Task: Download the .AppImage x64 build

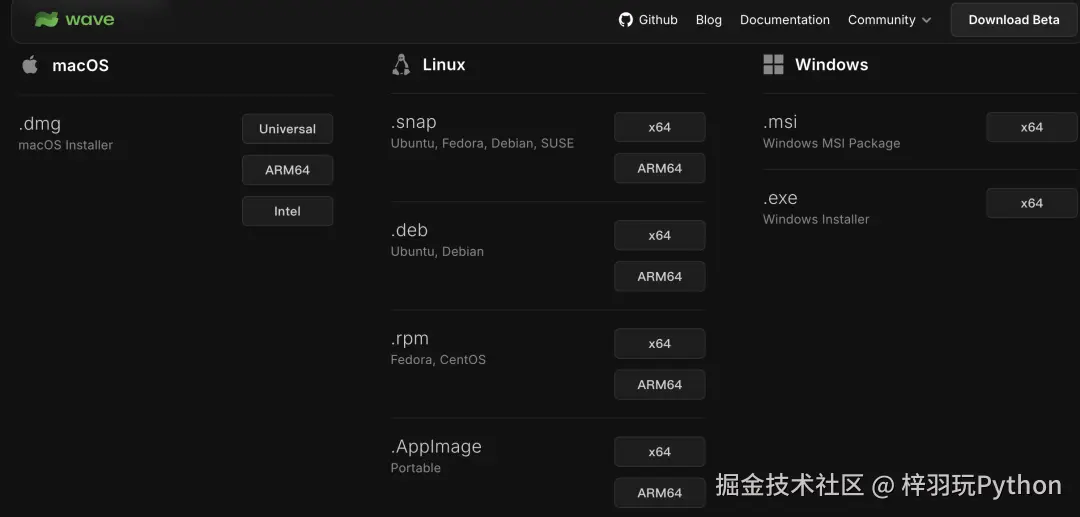Action: 659,452
